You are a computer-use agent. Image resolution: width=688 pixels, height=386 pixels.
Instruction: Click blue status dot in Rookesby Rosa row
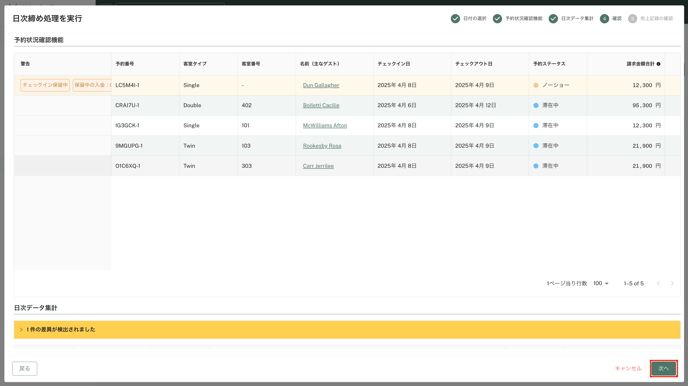pos(536,146)
